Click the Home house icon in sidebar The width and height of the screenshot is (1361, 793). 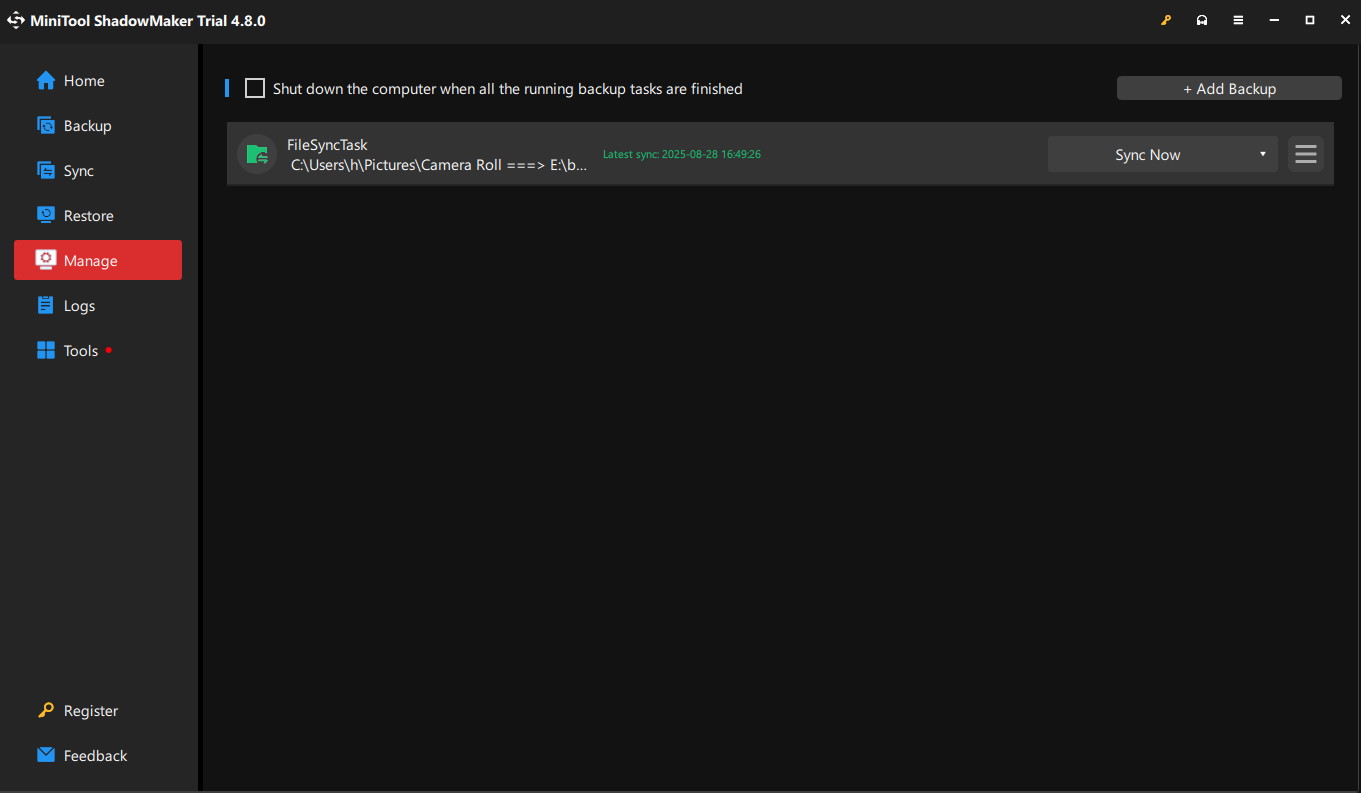46,81
